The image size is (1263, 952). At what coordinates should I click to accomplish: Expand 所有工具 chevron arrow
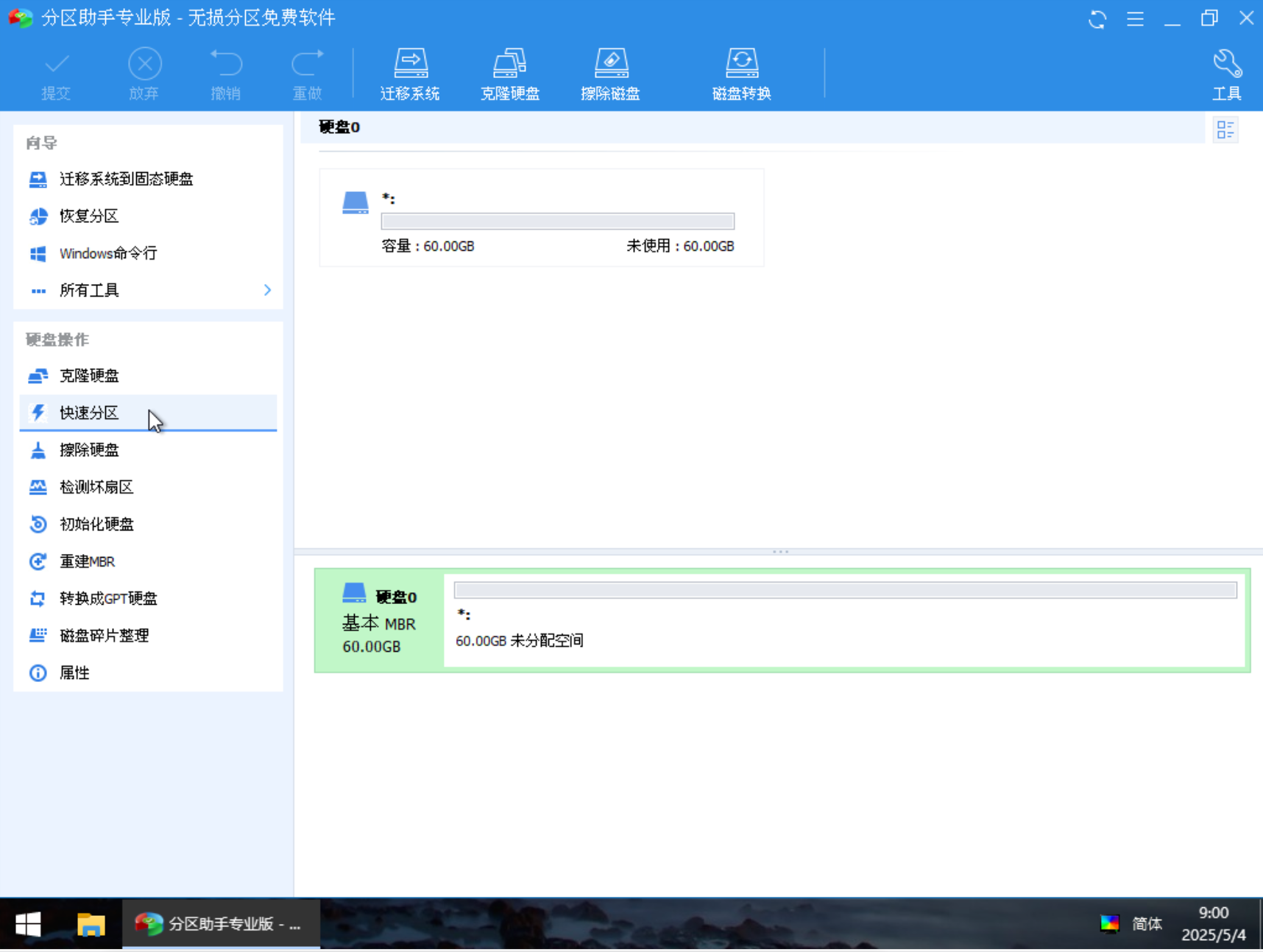coord(267,290)
